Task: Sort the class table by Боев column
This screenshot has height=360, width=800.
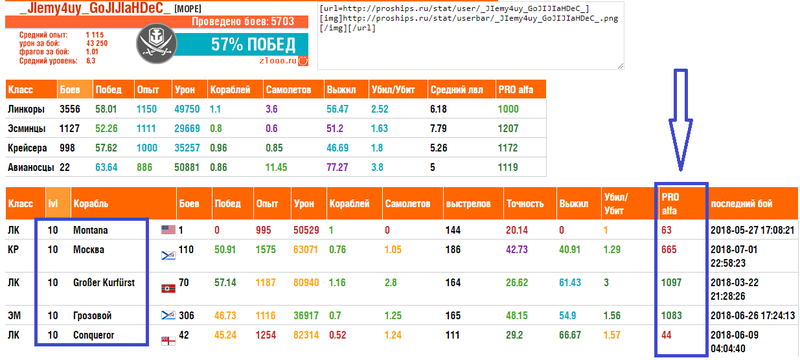Action: click(x=74, y=90)
